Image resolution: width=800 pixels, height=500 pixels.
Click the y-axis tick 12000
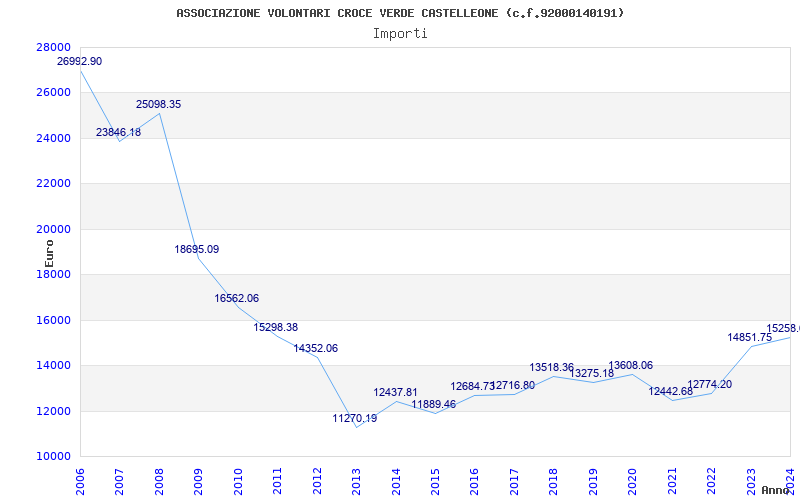tap(54, 411)
